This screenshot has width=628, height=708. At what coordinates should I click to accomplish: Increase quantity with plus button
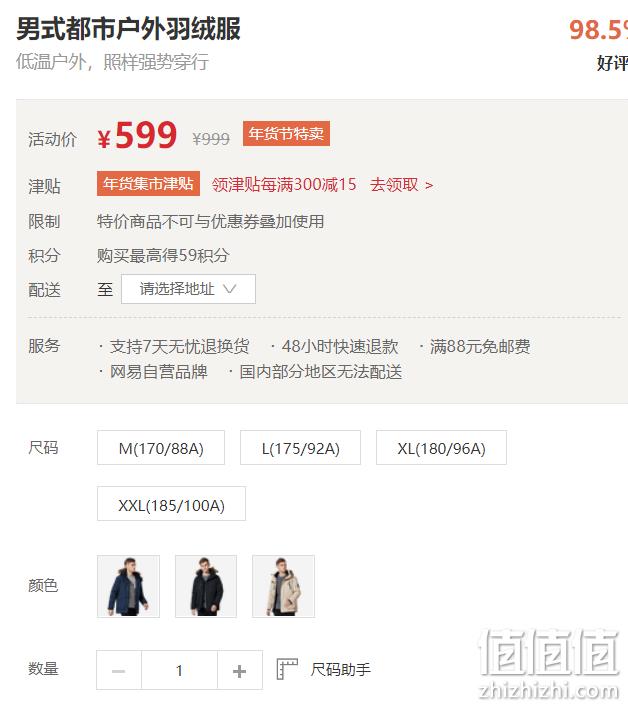[x=240, y=671]
